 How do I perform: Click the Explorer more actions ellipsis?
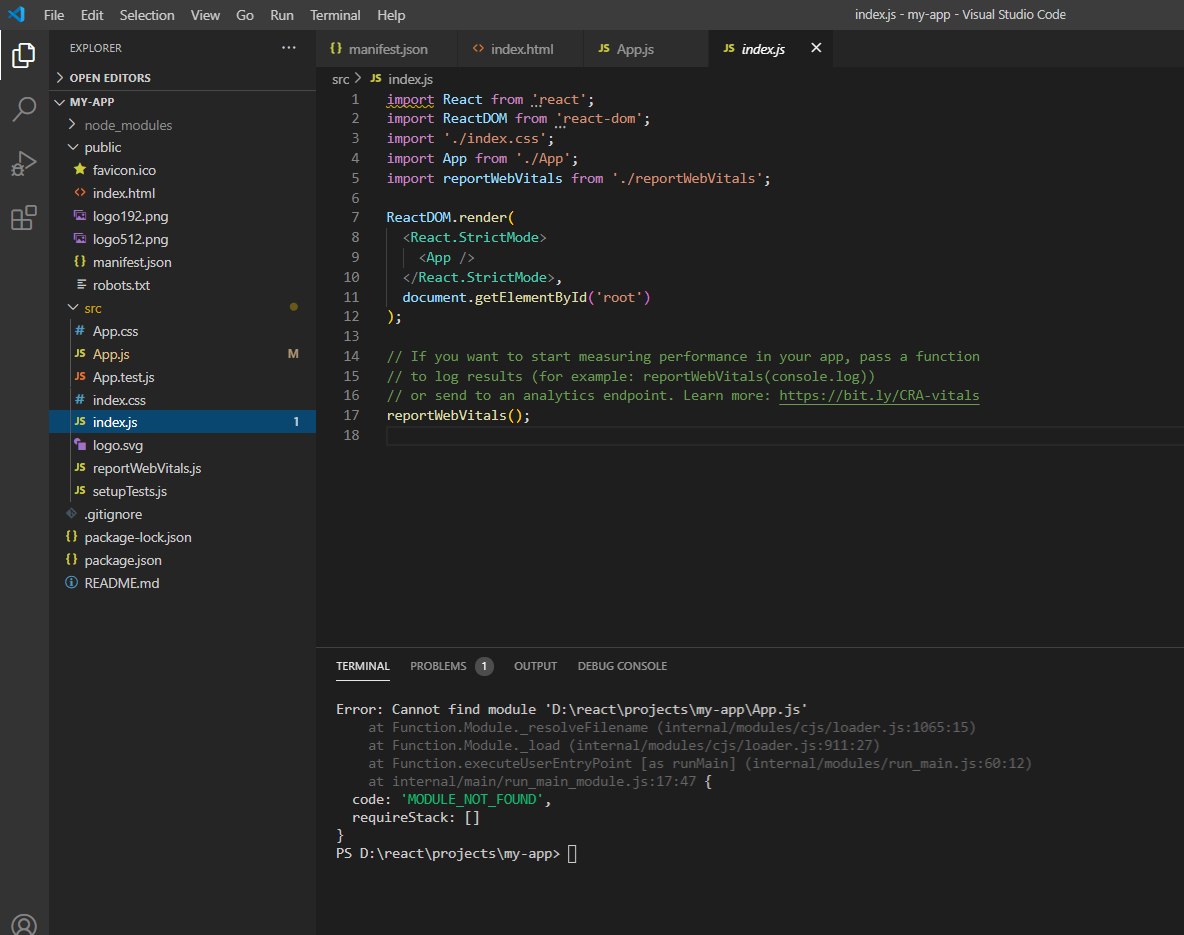(289, 47)
